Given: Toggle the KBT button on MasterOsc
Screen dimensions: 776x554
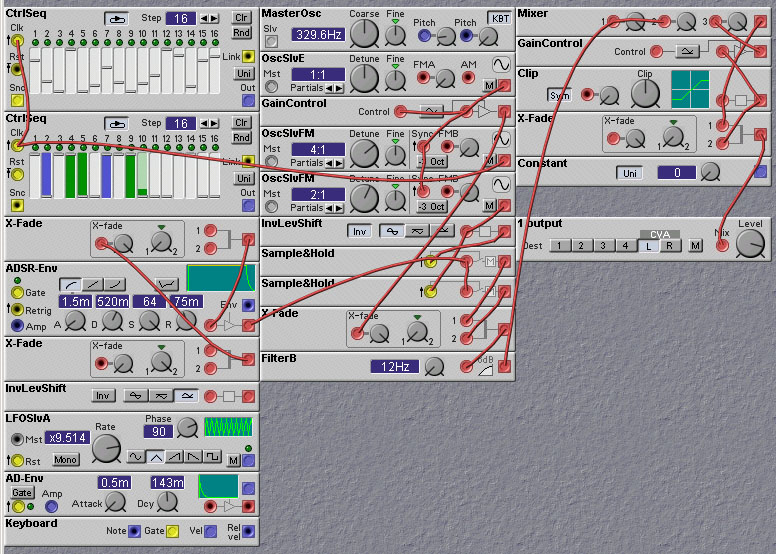Looking at the screenshot, I should click(x=498, y=18).
